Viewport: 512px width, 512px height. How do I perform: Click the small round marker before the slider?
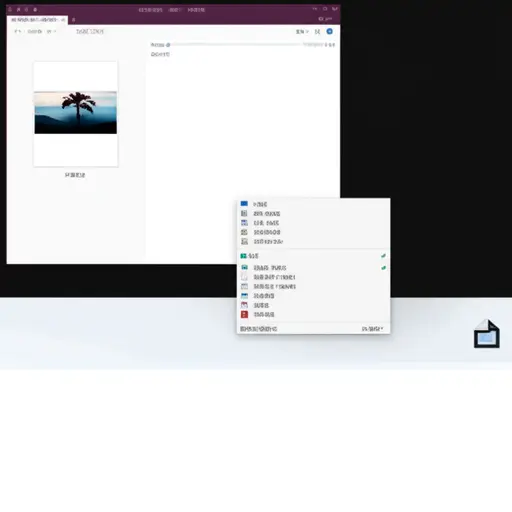(168, 45)
